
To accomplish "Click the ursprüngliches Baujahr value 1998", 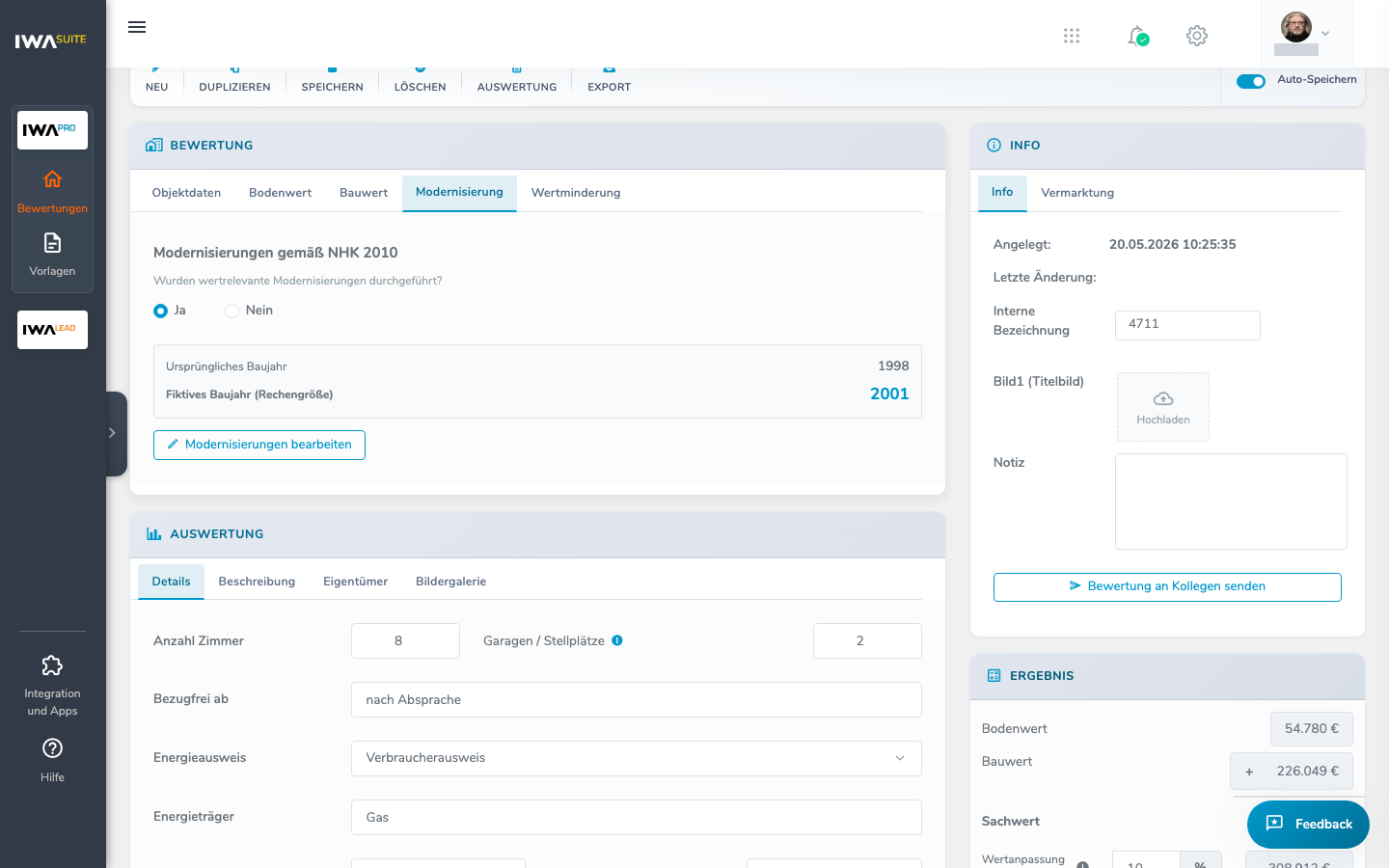I will click(893, 366).
